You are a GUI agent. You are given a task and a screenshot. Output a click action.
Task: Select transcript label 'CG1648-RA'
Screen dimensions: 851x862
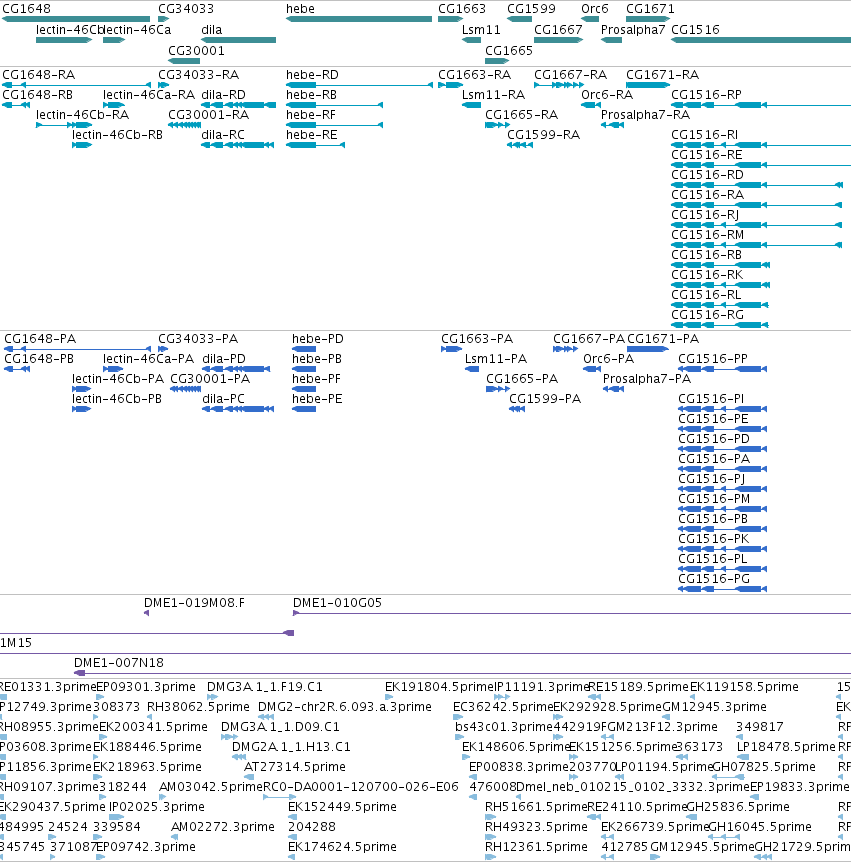click(x=38, y=75)
